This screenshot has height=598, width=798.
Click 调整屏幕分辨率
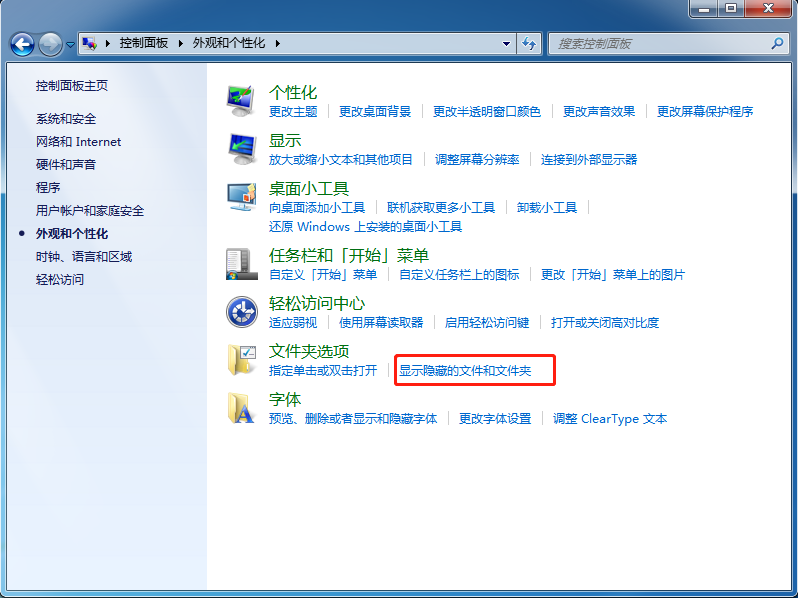point(477,159)
